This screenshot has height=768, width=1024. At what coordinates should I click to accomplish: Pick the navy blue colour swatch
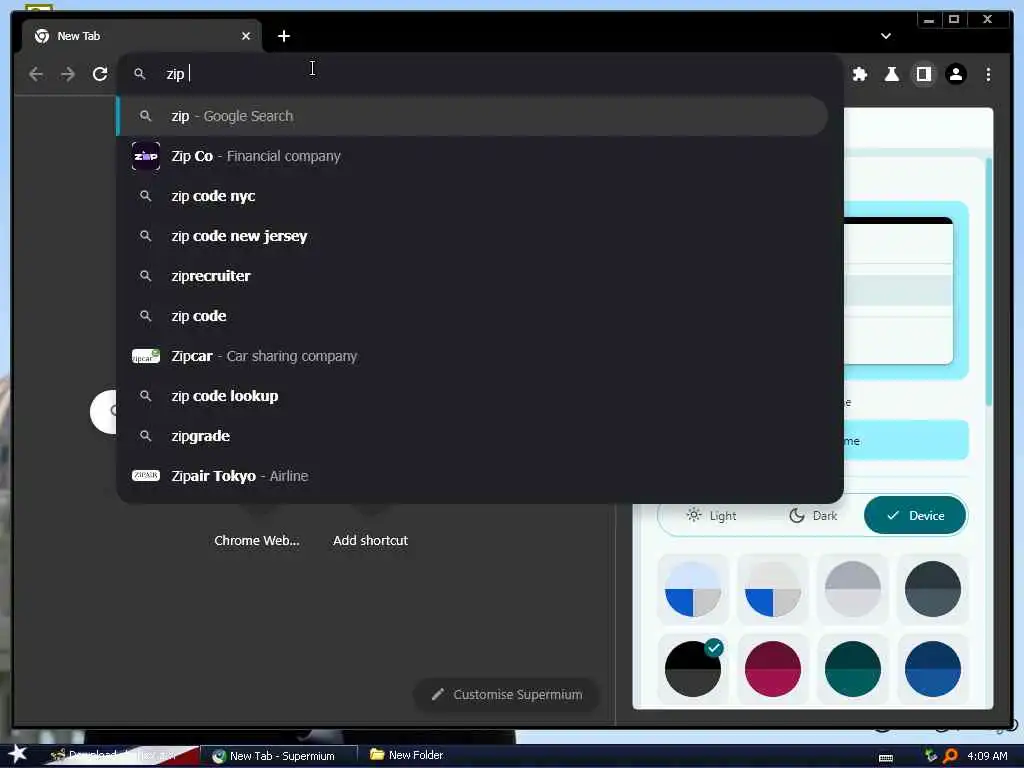point(933,669)
